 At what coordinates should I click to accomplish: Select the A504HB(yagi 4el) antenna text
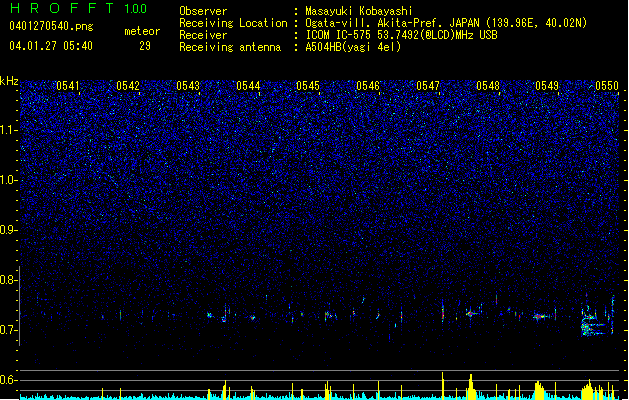coord(353,47)
